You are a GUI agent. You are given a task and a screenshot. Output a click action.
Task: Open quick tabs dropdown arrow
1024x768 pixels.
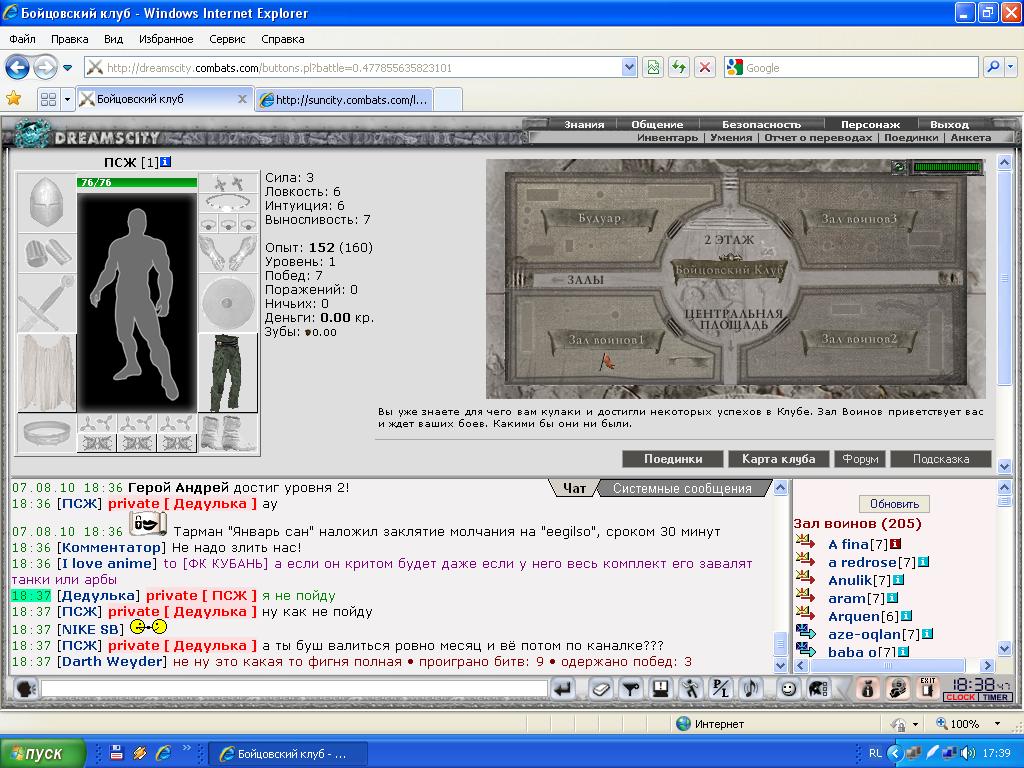tap(67, 99)
